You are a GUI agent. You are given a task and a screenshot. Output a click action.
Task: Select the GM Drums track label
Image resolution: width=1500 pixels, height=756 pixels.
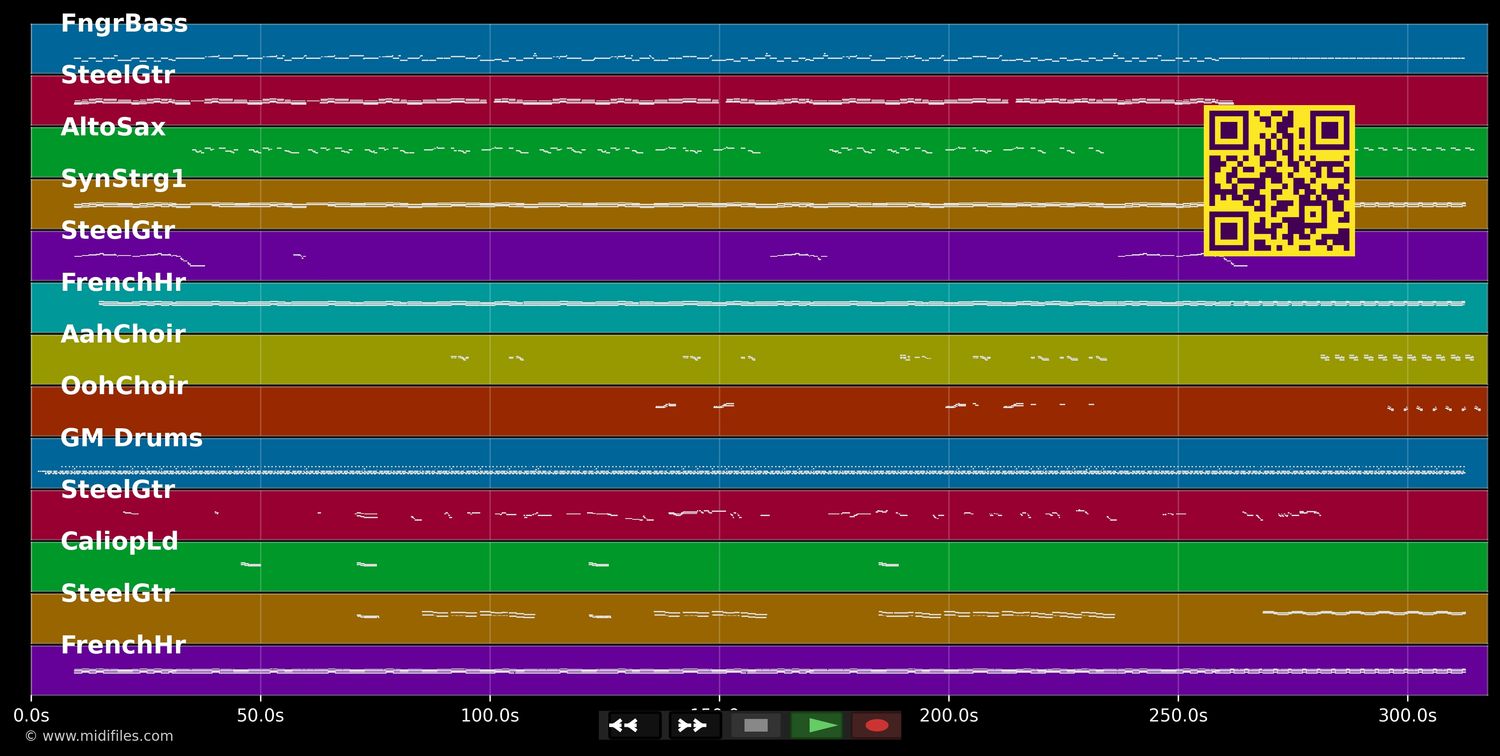click(131, 439)
